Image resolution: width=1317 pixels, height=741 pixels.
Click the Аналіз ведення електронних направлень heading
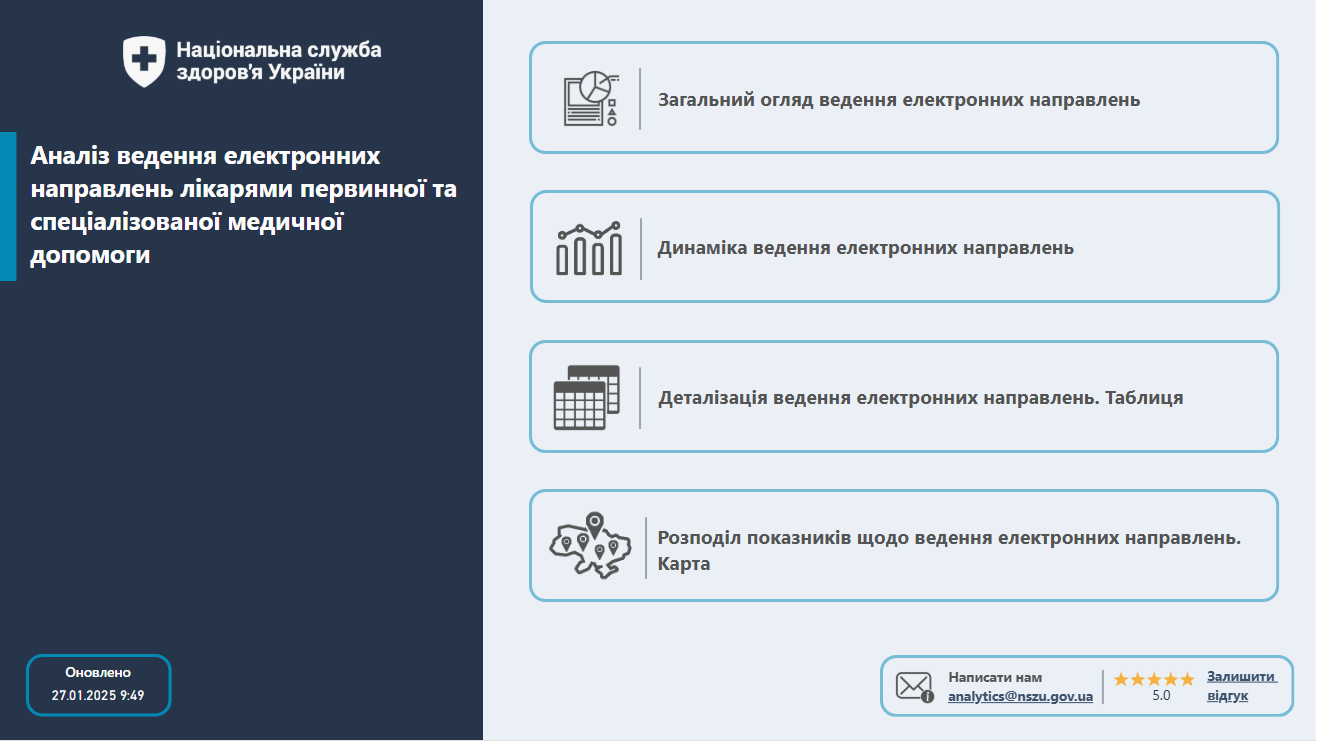(243, 206)
